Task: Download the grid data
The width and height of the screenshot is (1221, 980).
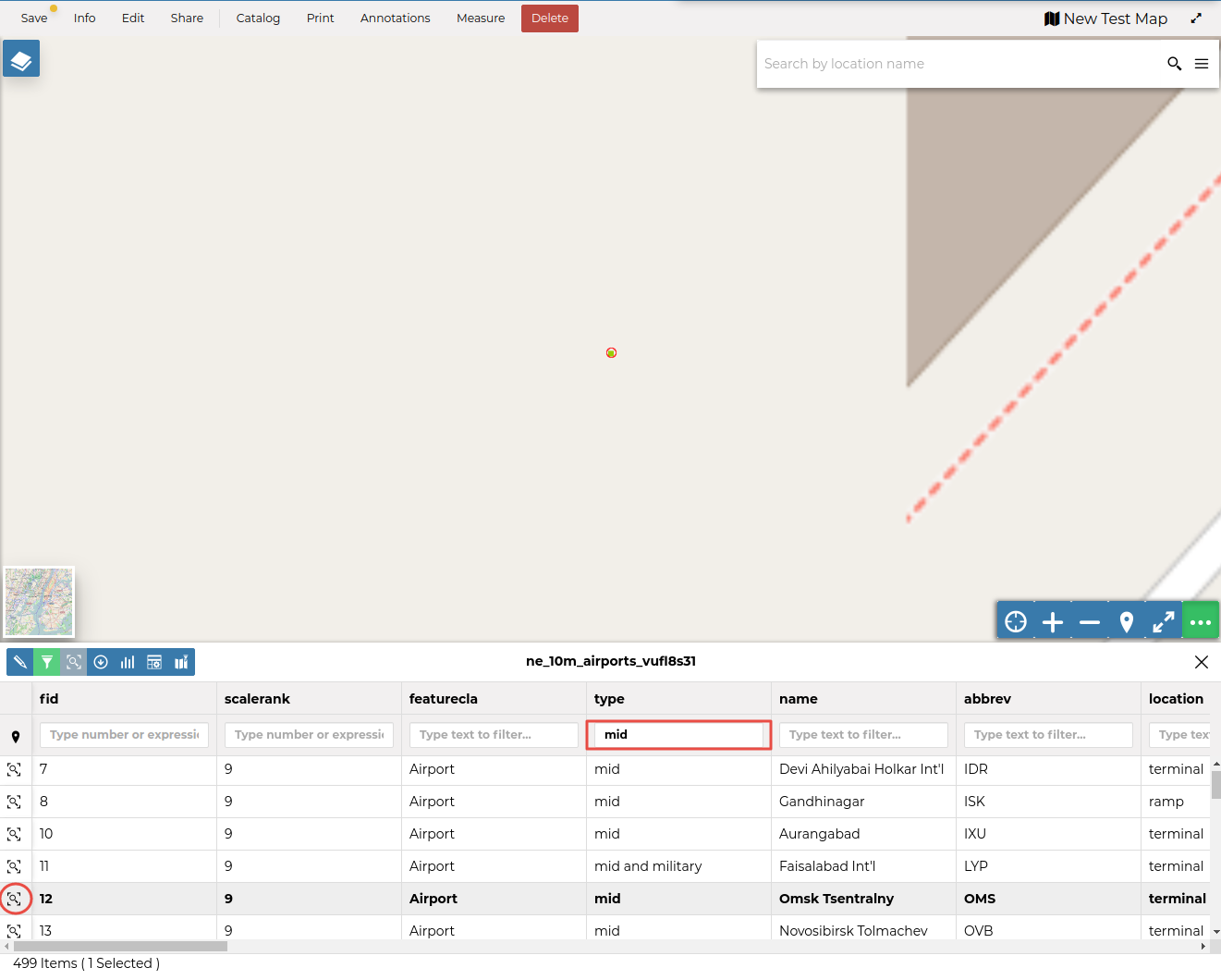Action: pyautogui.click(x=101, y=662)
